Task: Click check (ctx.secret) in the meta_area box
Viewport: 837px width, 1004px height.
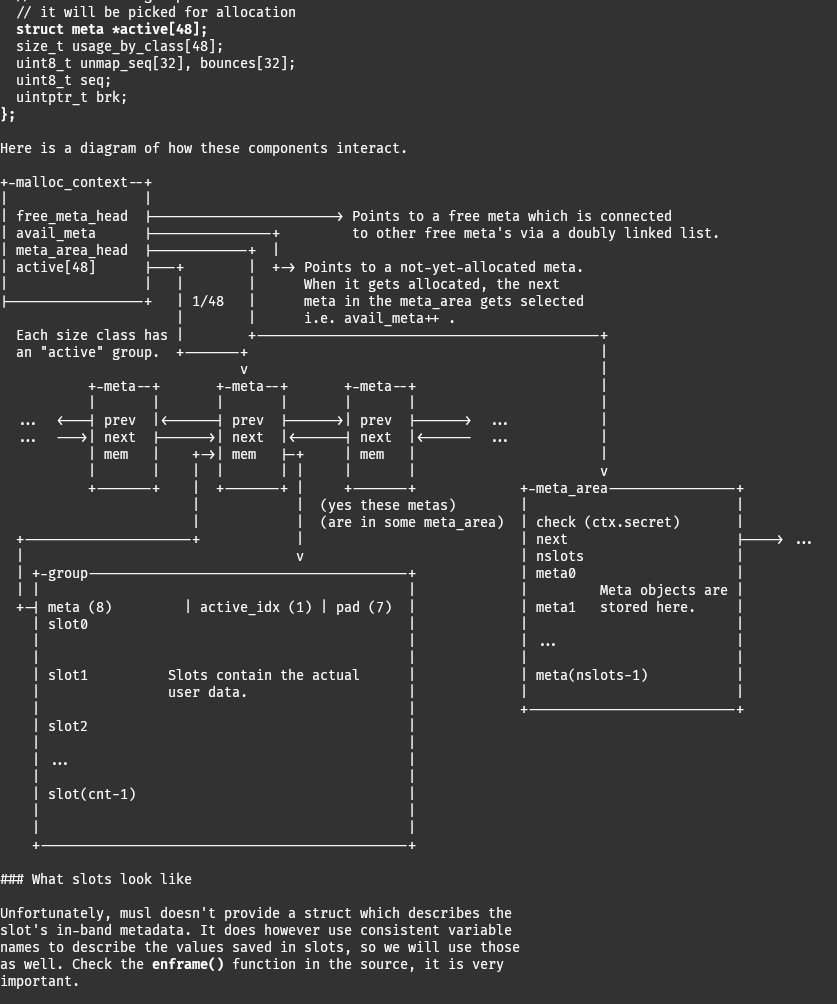Action: [607, 522]
